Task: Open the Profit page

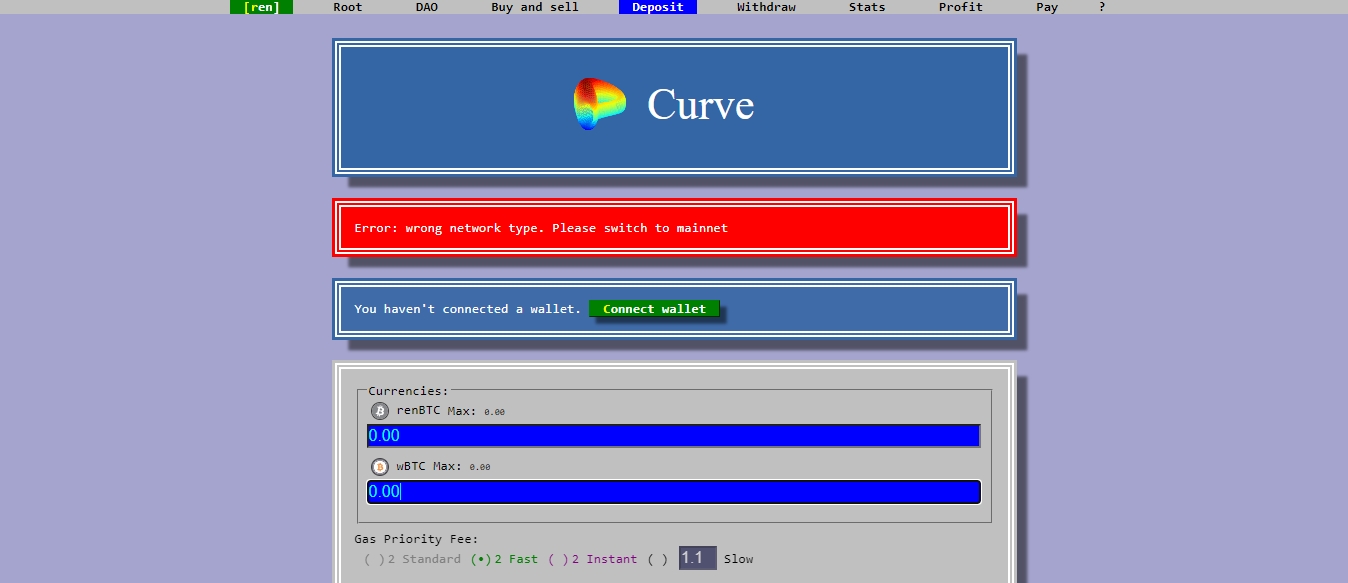Action: click(x=961, y=7)
